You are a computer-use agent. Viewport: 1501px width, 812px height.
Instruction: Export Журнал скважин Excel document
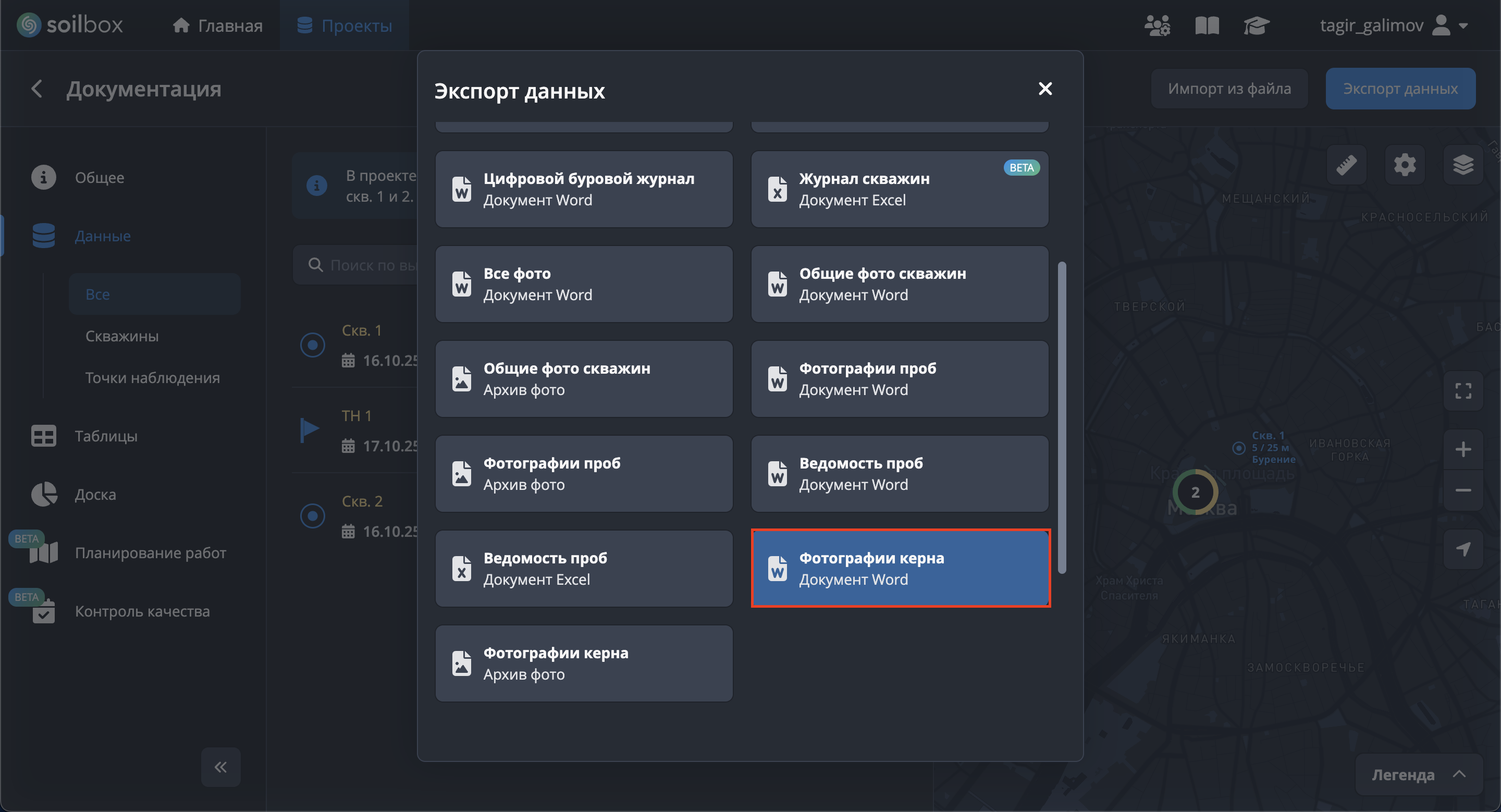pos(899,189)
